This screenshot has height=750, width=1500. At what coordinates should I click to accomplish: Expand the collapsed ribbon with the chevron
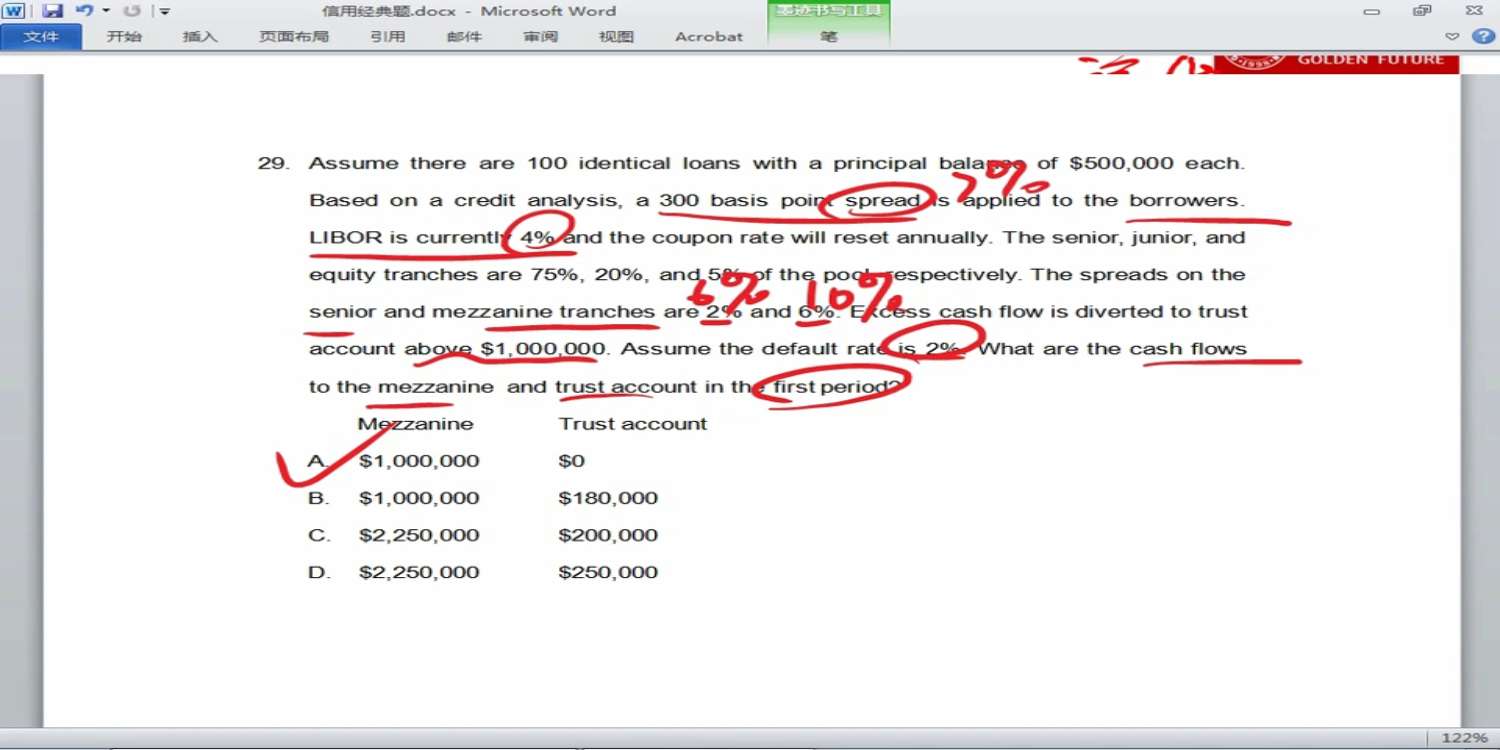[1453, 37]
